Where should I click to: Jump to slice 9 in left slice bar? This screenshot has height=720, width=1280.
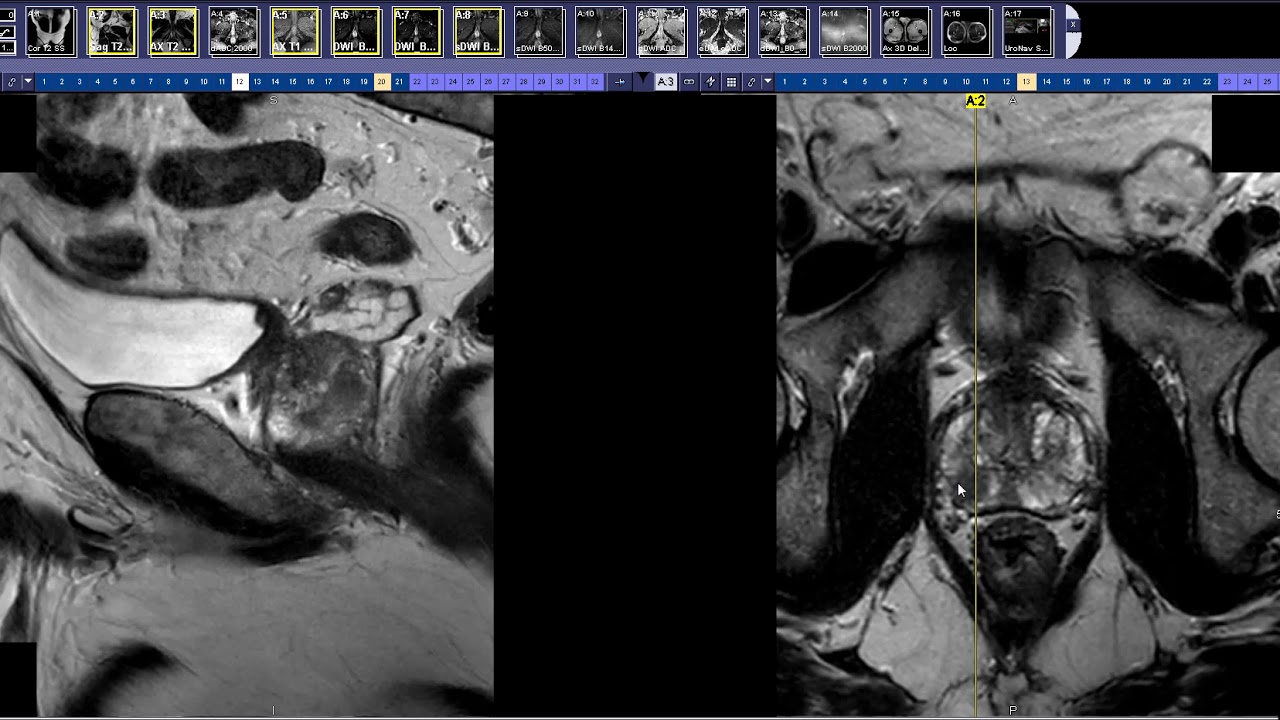point(186,82)
